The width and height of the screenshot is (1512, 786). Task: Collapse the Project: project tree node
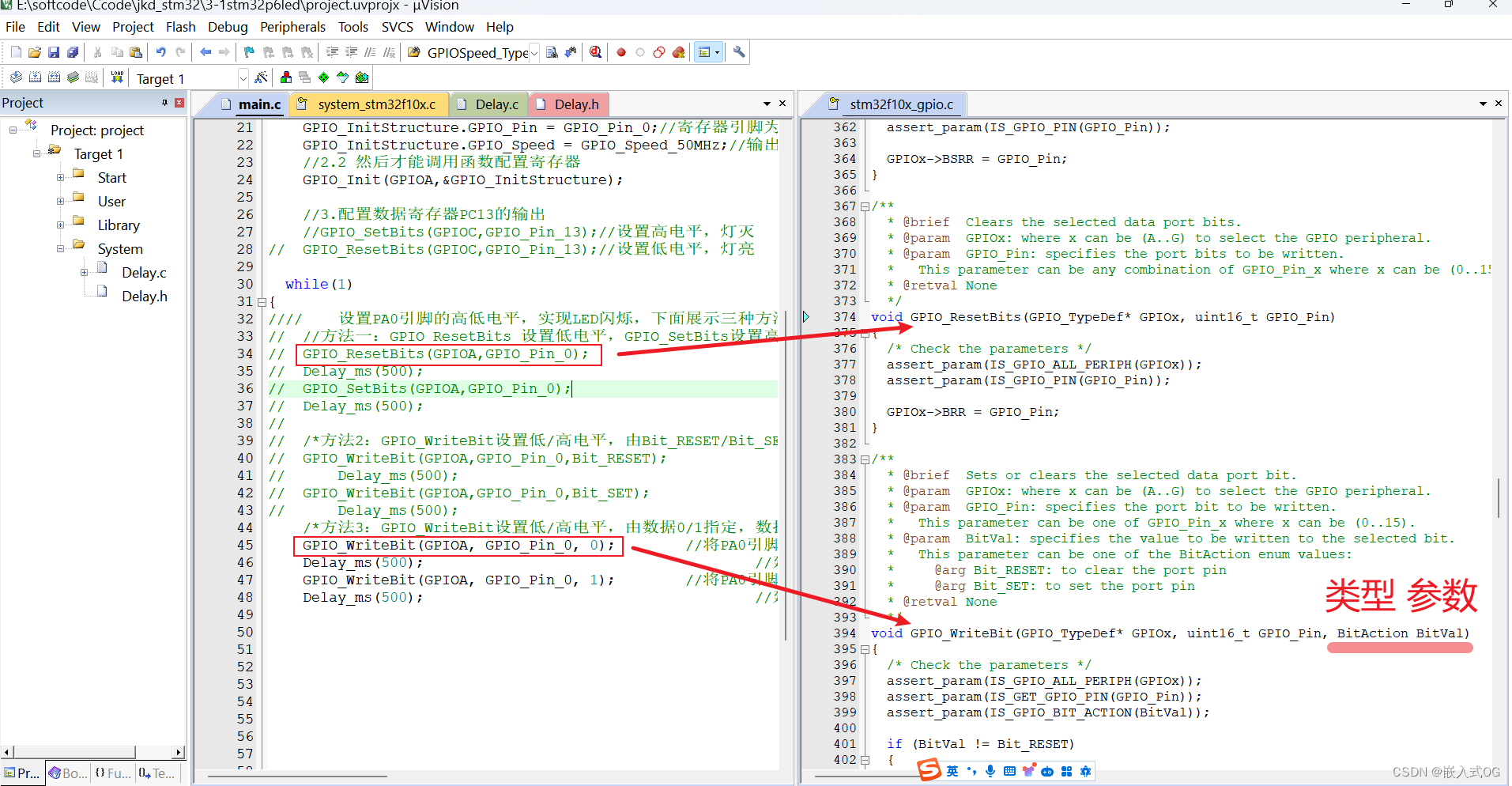point(13,130)
